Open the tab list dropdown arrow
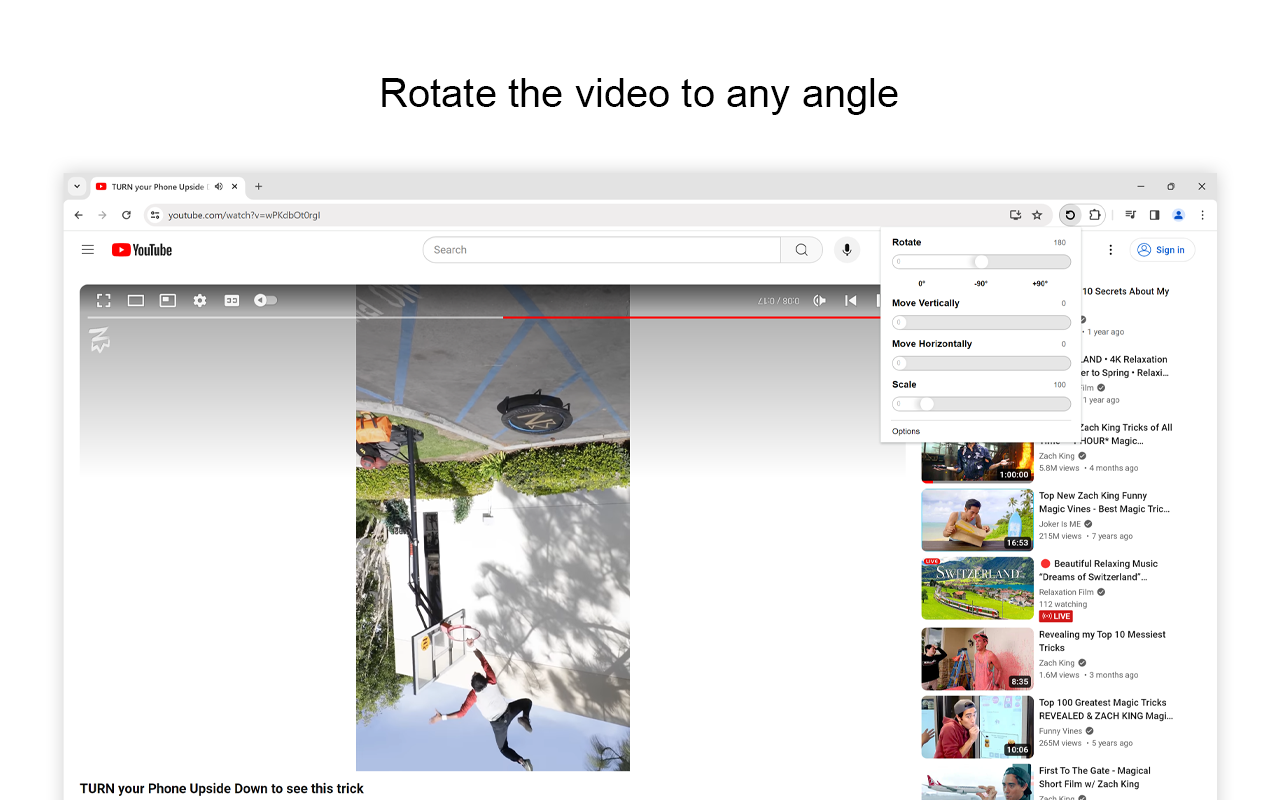Viewport: 1280px width, 800px height. pos(77,186)
